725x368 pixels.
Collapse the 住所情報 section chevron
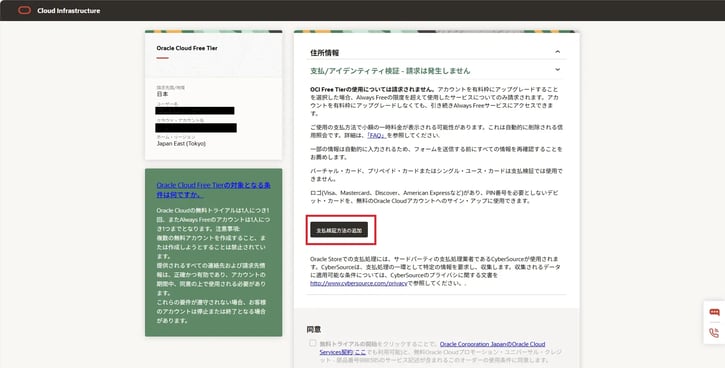558,52
